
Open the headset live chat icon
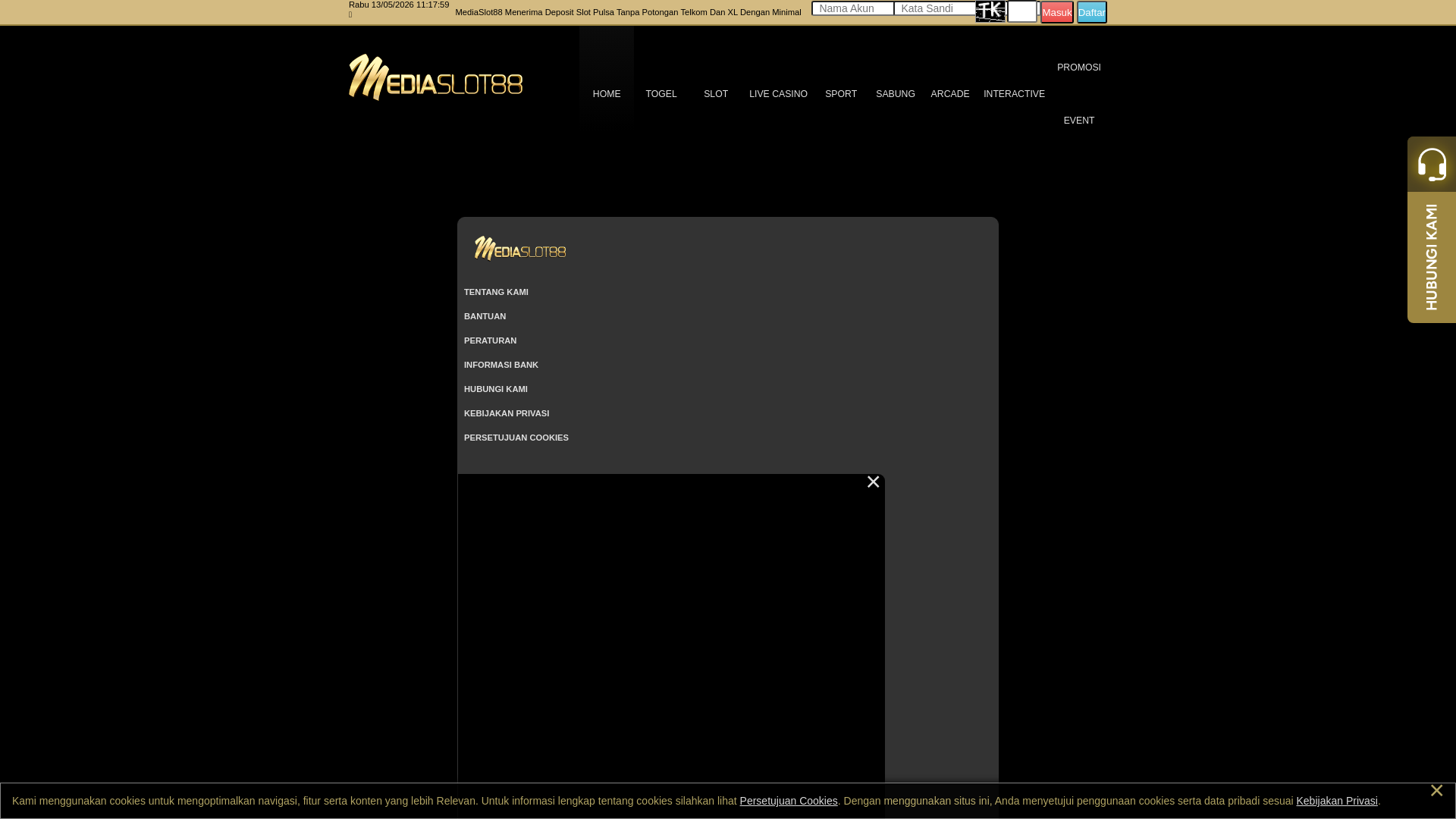point(1432,165)
